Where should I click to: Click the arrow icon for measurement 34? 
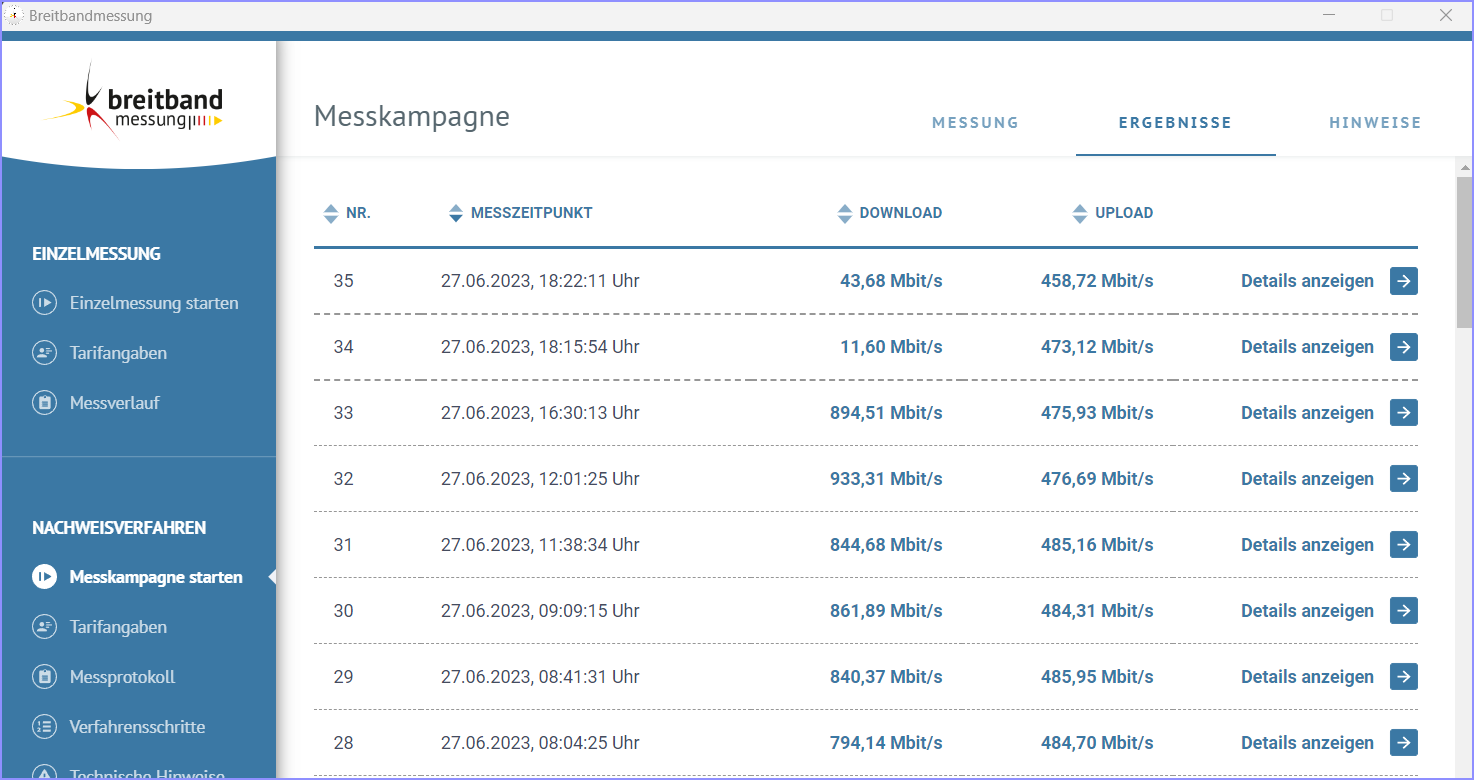tap(1404, 347)
